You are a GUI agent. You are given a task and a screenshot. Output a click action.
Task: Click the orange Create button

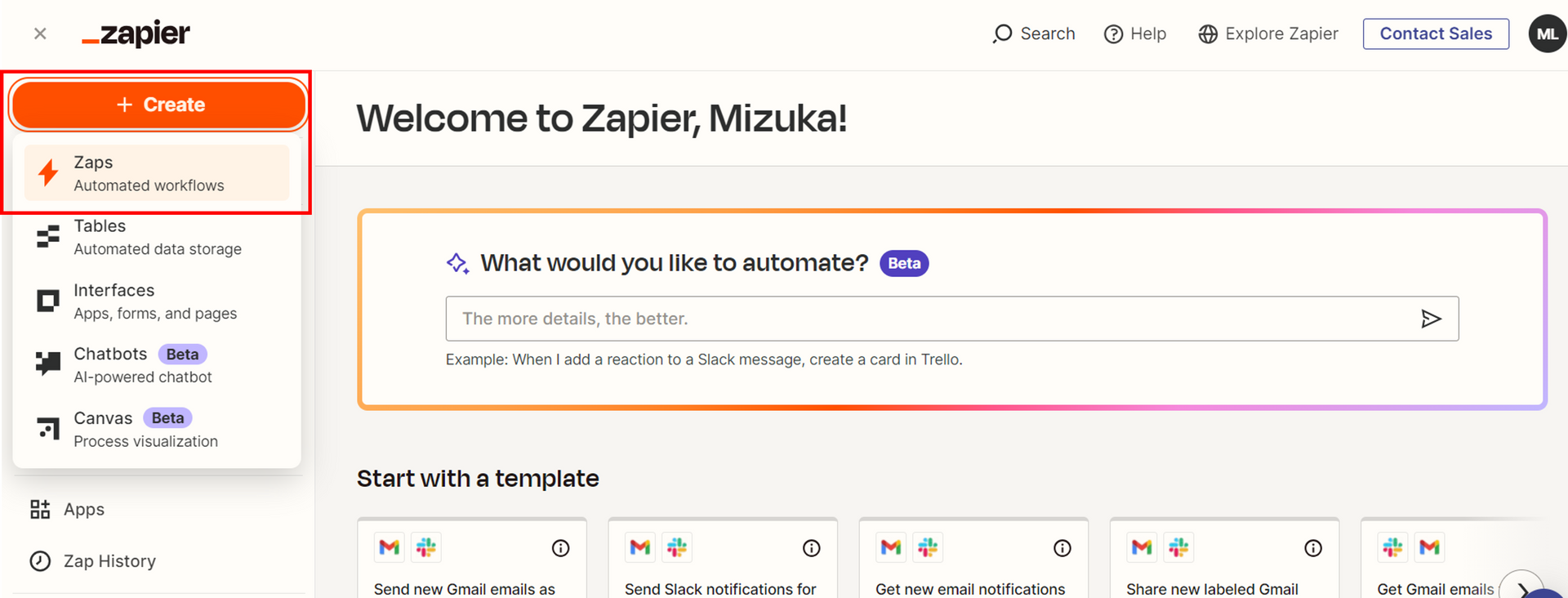(x=159, y=105)
